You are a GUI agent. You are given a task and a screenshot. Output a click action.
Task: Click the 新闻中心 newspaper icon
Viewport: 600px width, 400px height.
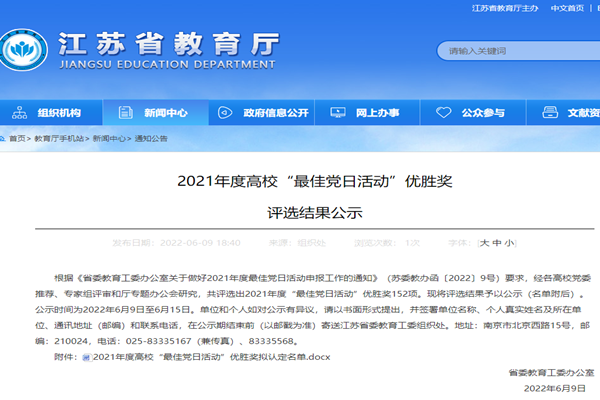tap(123, 113)
